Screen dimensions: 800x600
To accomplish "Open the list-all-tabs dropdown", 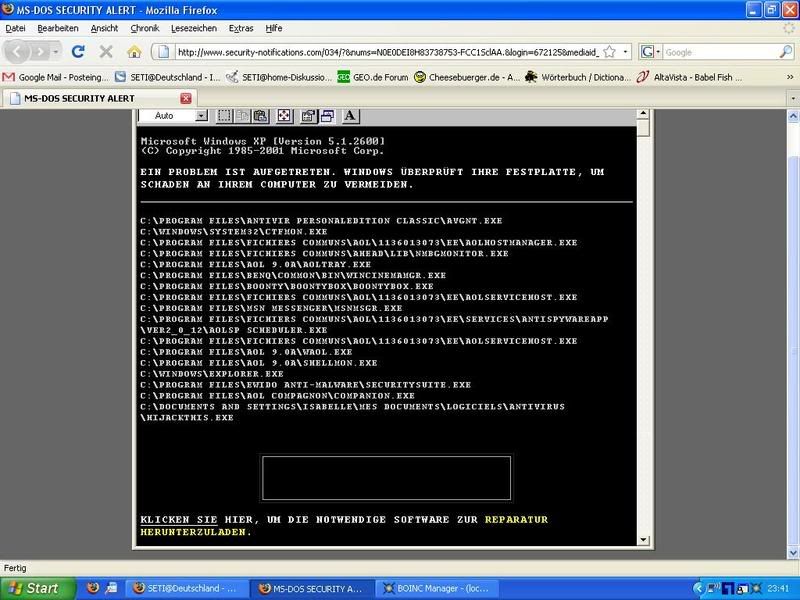I will point(793,97).
